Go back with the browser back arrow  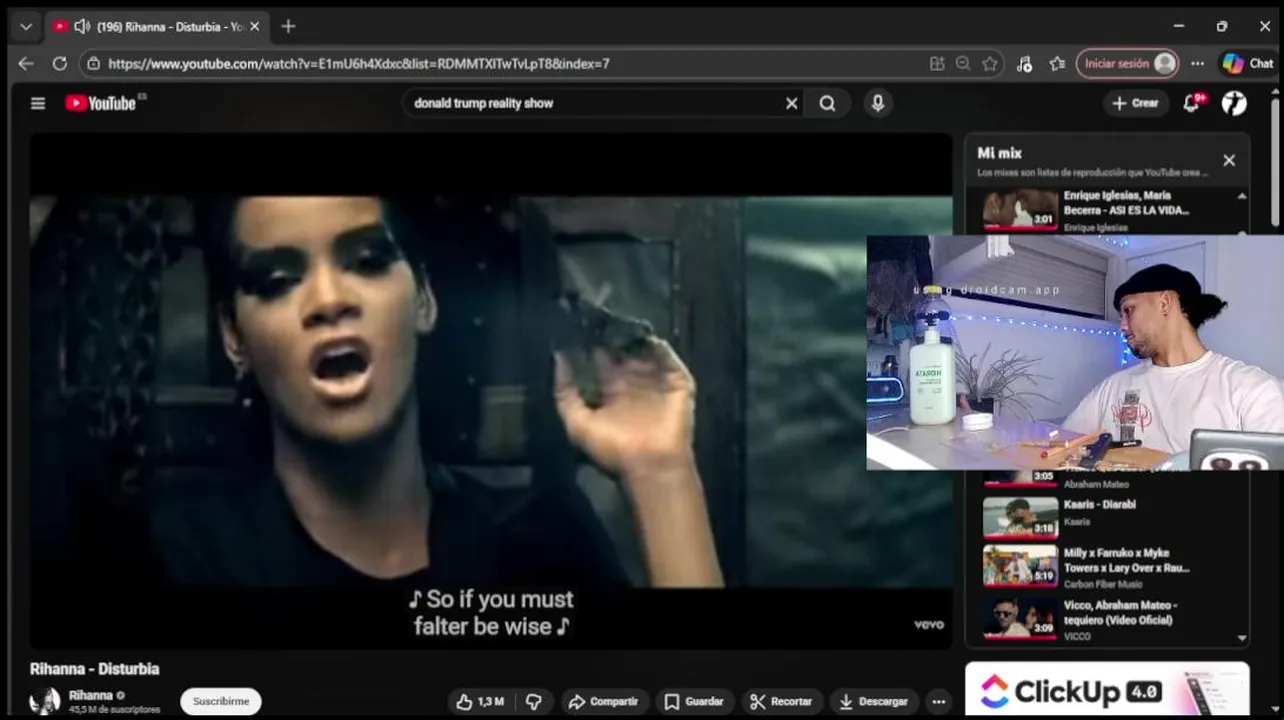pyautogui.click(x=26, y=63)
